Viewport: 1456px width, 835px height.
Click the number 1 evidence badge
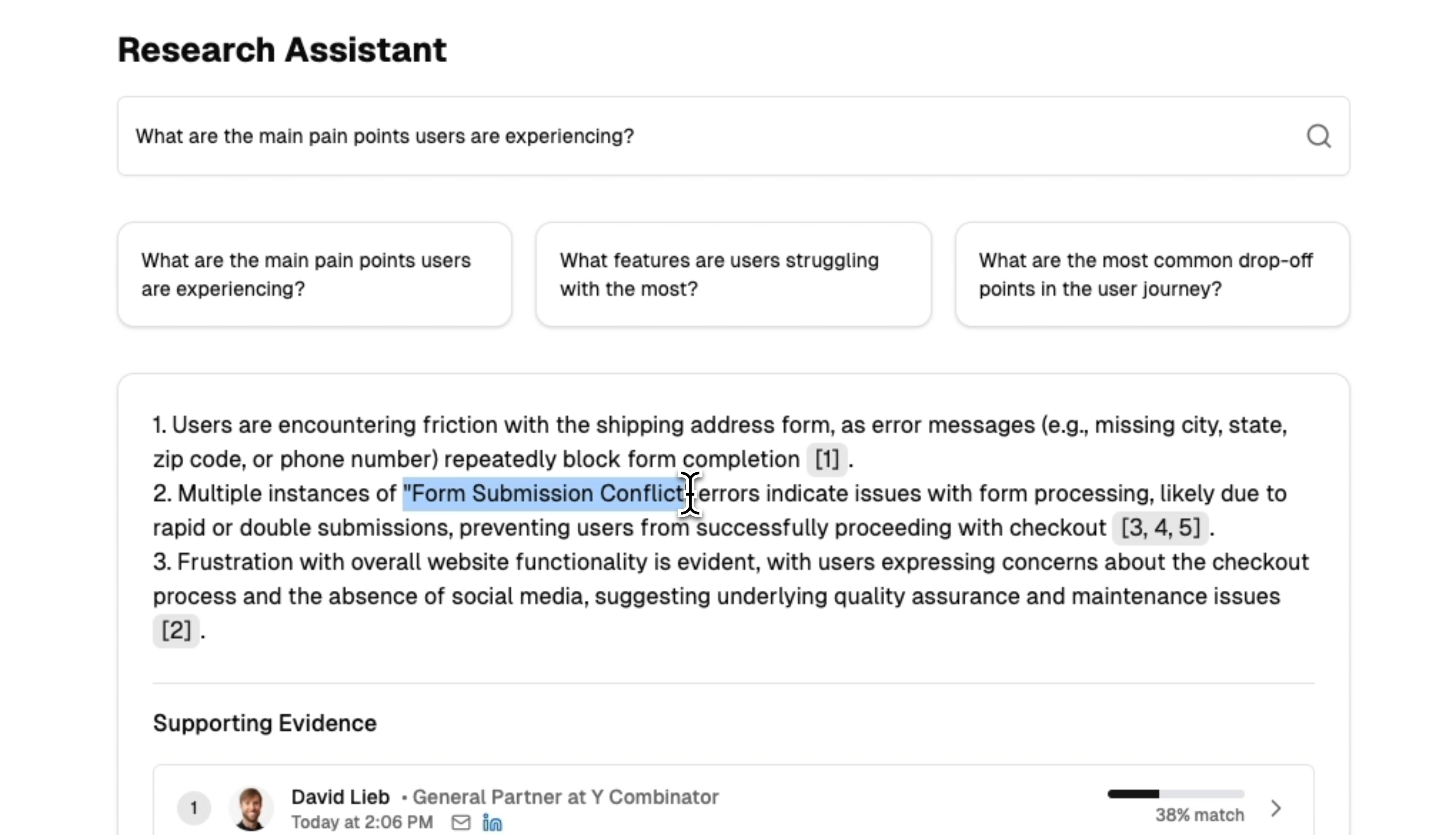click(194, 809)
